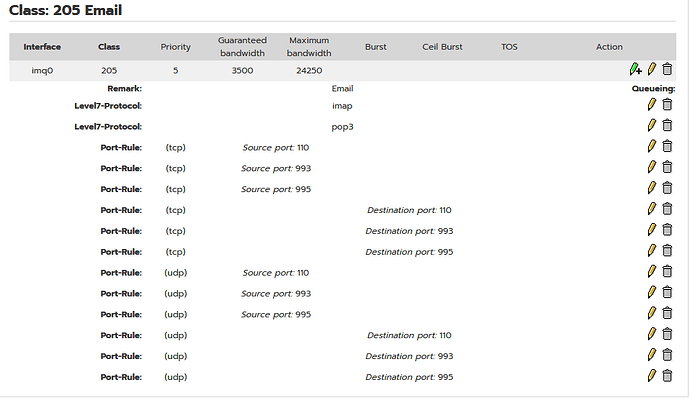Delete the Level7-Protocol pop3 entry
This screenshot has width=690, height=408.
click(x=668, y=125)
